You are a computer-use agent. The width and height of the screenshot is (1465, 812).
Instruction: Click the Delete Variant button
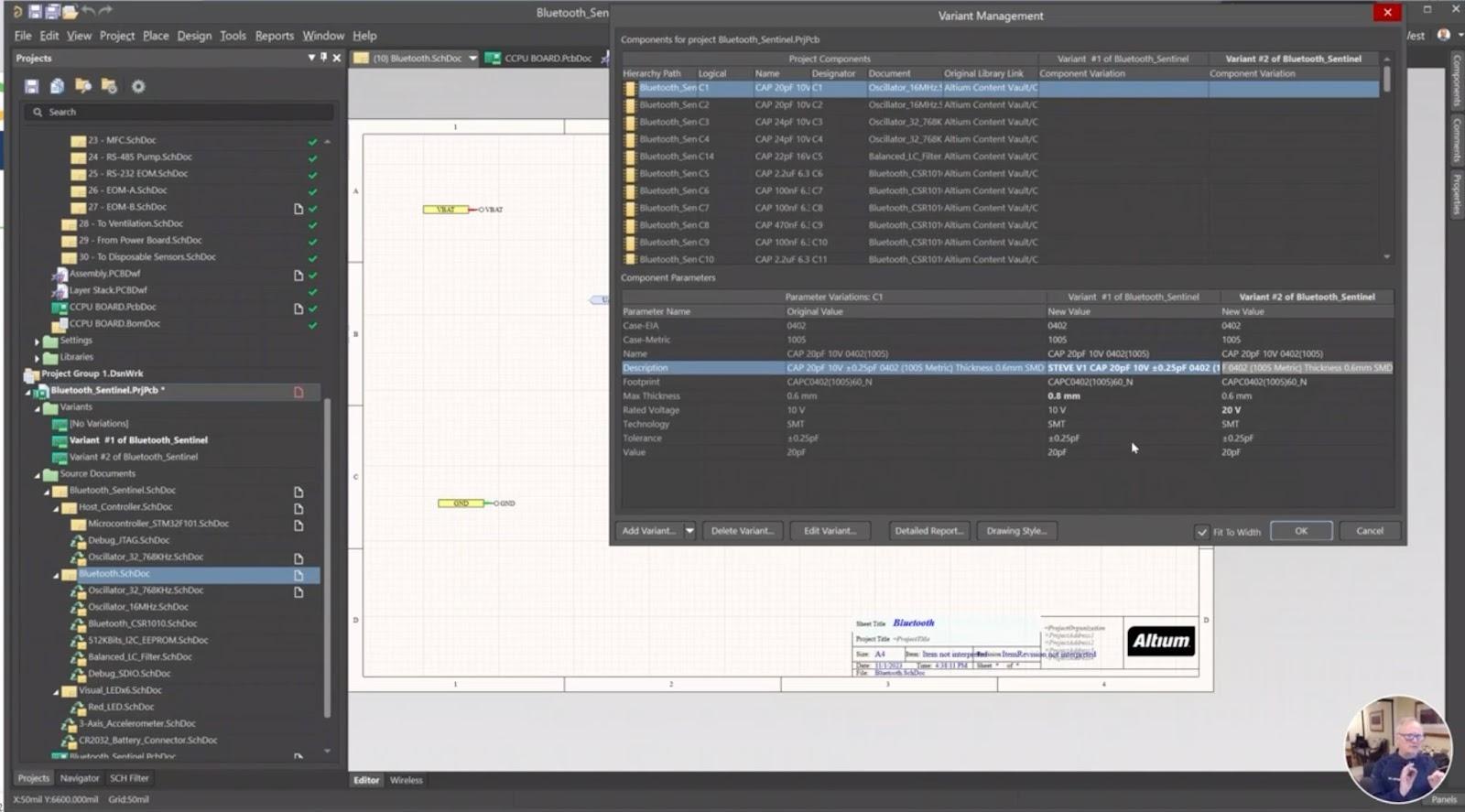pos(742,531)
